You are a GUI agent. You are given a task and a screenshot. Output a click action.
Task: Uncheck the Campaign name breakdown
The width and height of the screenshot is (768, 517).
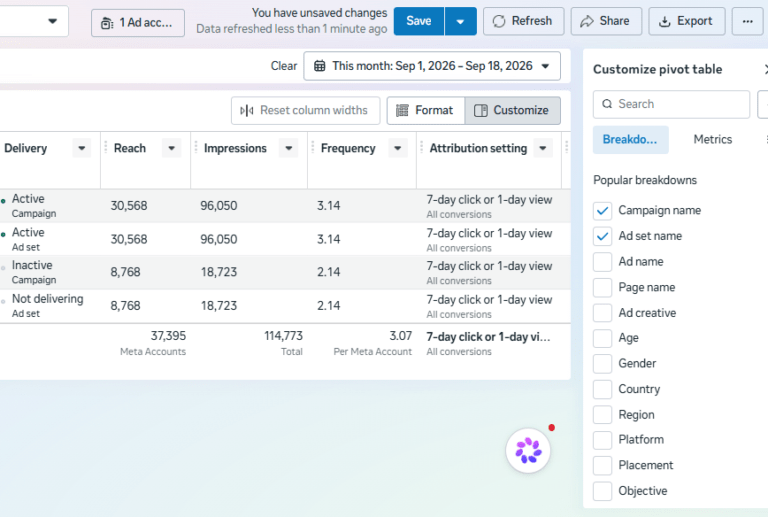602,211
